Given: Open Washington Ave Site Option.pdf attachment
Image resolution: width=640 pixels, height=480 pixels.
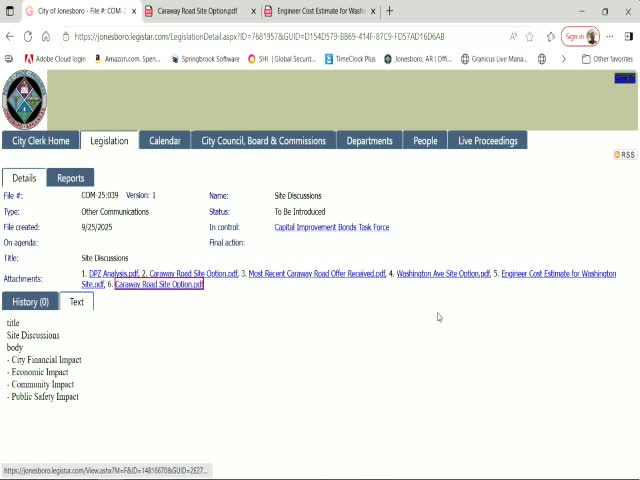Looking at the screenshot, I should [x=443, y=274].
